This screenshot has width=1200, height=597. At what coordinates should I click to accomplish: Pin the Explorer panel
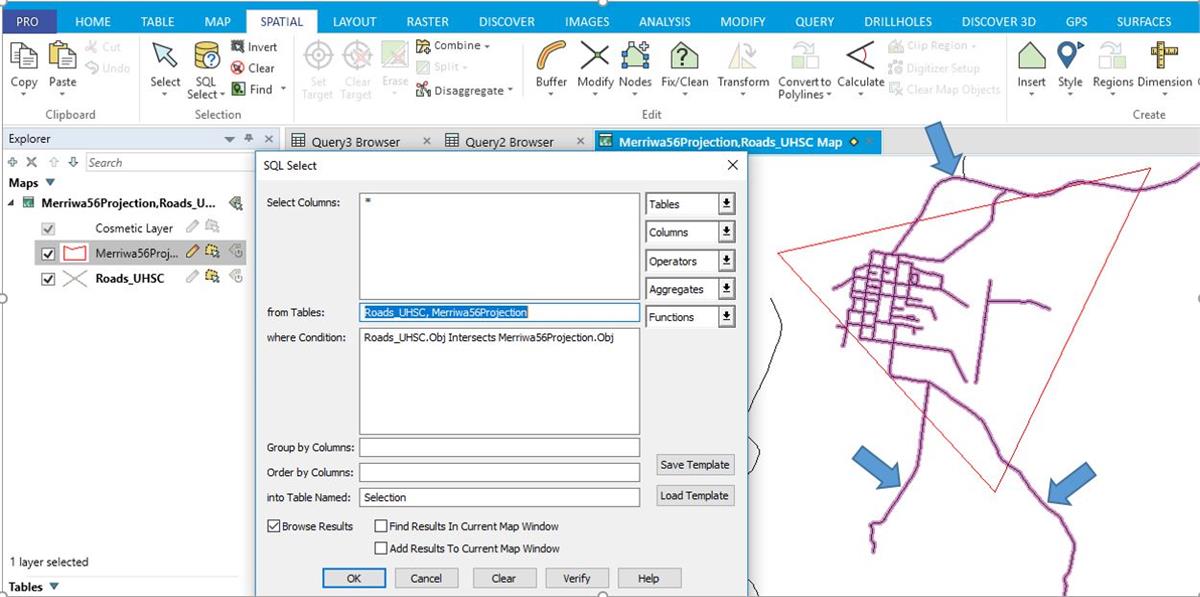[x=249, y=140]
